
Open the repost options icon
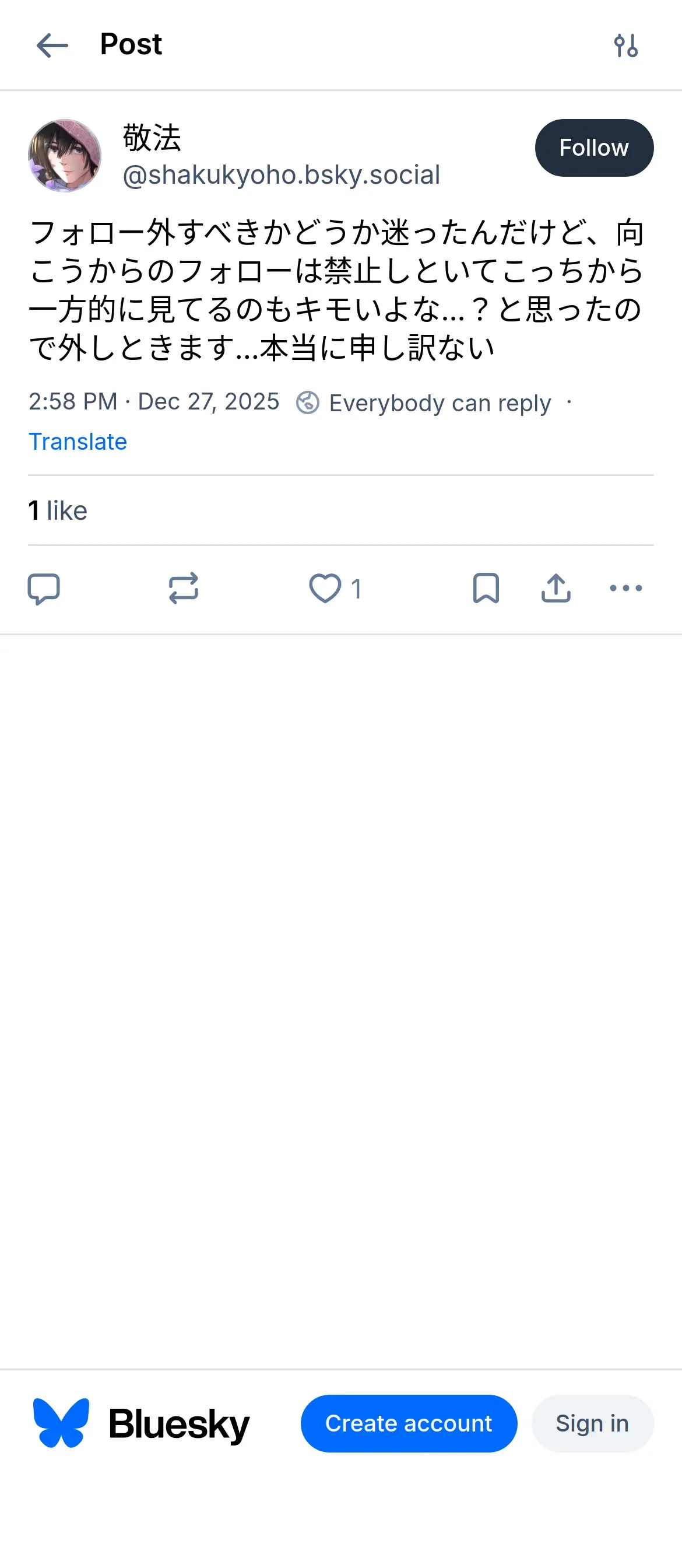184,589
